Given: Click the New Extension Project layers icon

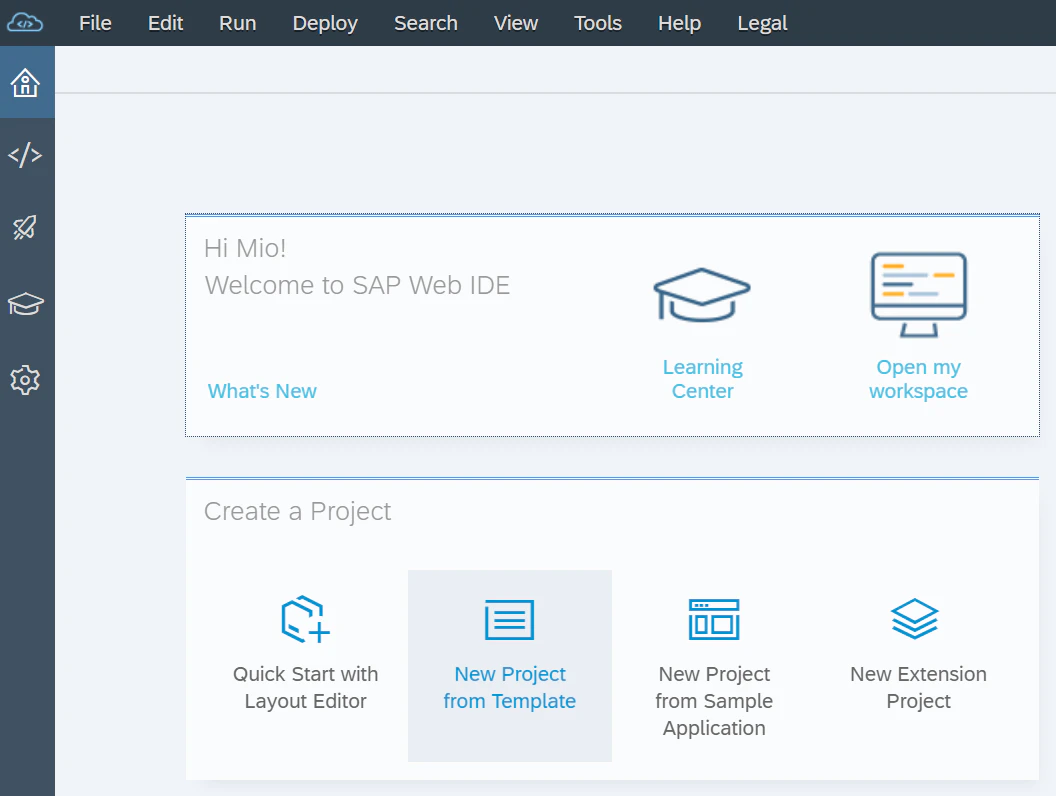Looking at the screenshot, I should (915, 619).
